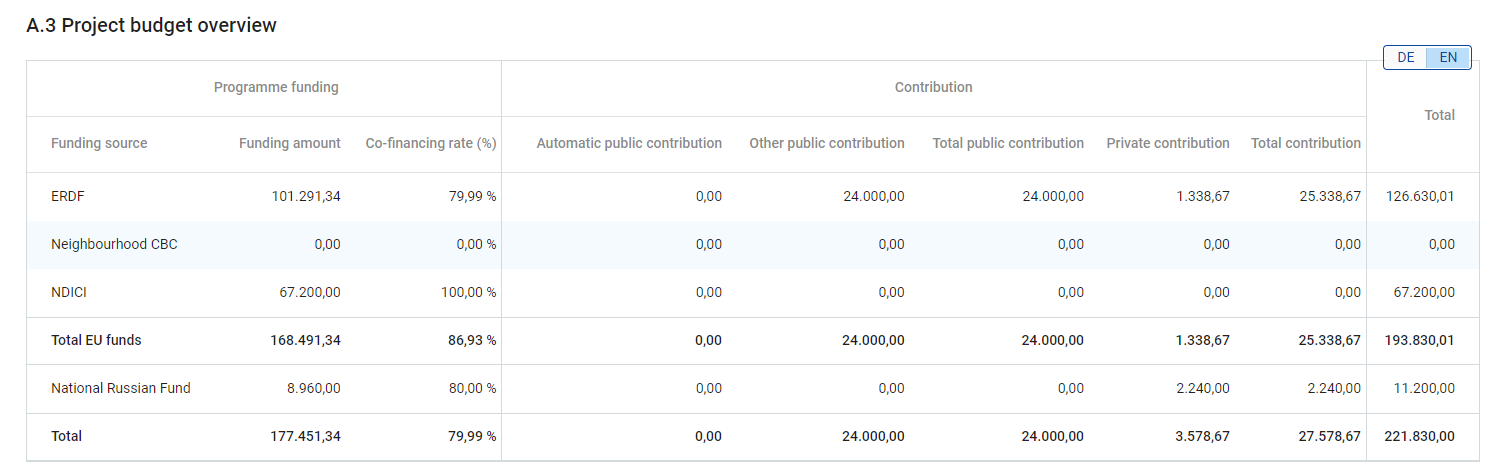Click the Private contribution column header
This screenshot has width=1500, height=470.
(x=1168, y=144)
